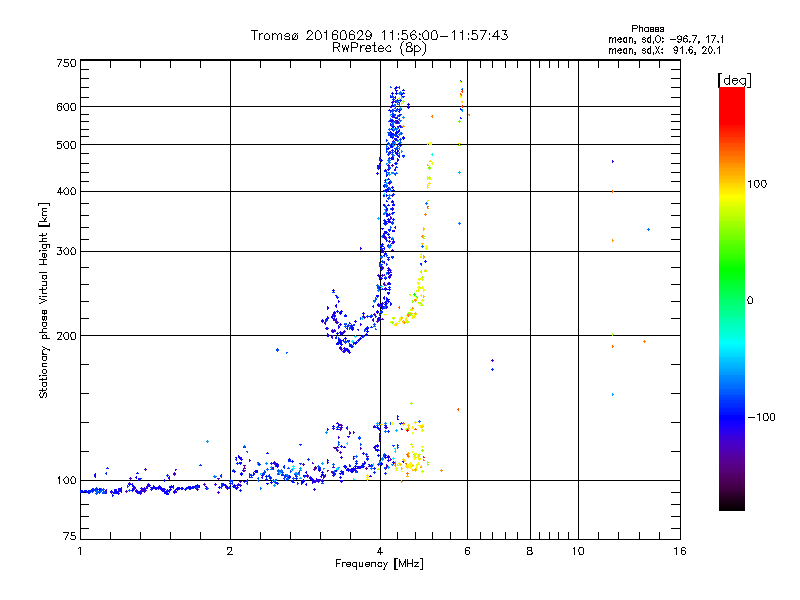
Task: Click the 'RwPretec (8p)' subtitle
Action: [x=379, y=48]
